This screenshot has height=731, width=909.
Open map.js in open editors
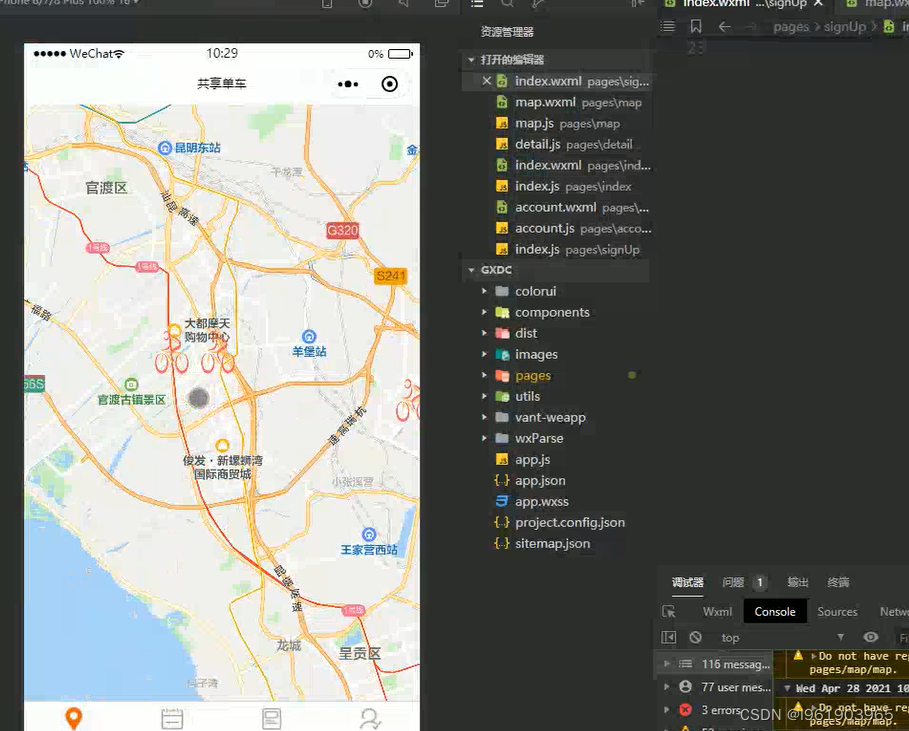pyautogui.click(x=558, y=123)
